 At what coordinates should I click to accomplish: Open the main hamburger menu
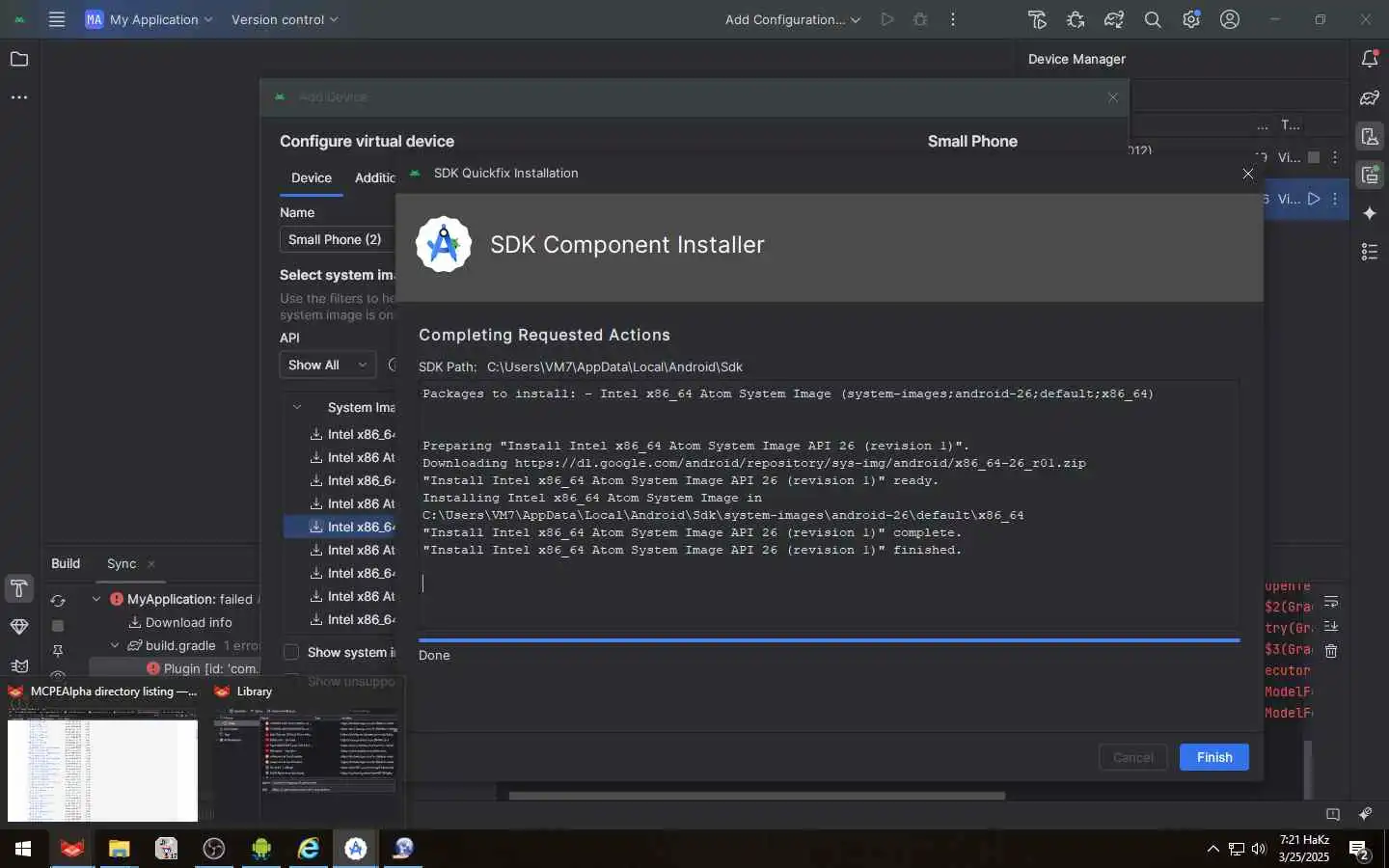click(x=57, y=19)
